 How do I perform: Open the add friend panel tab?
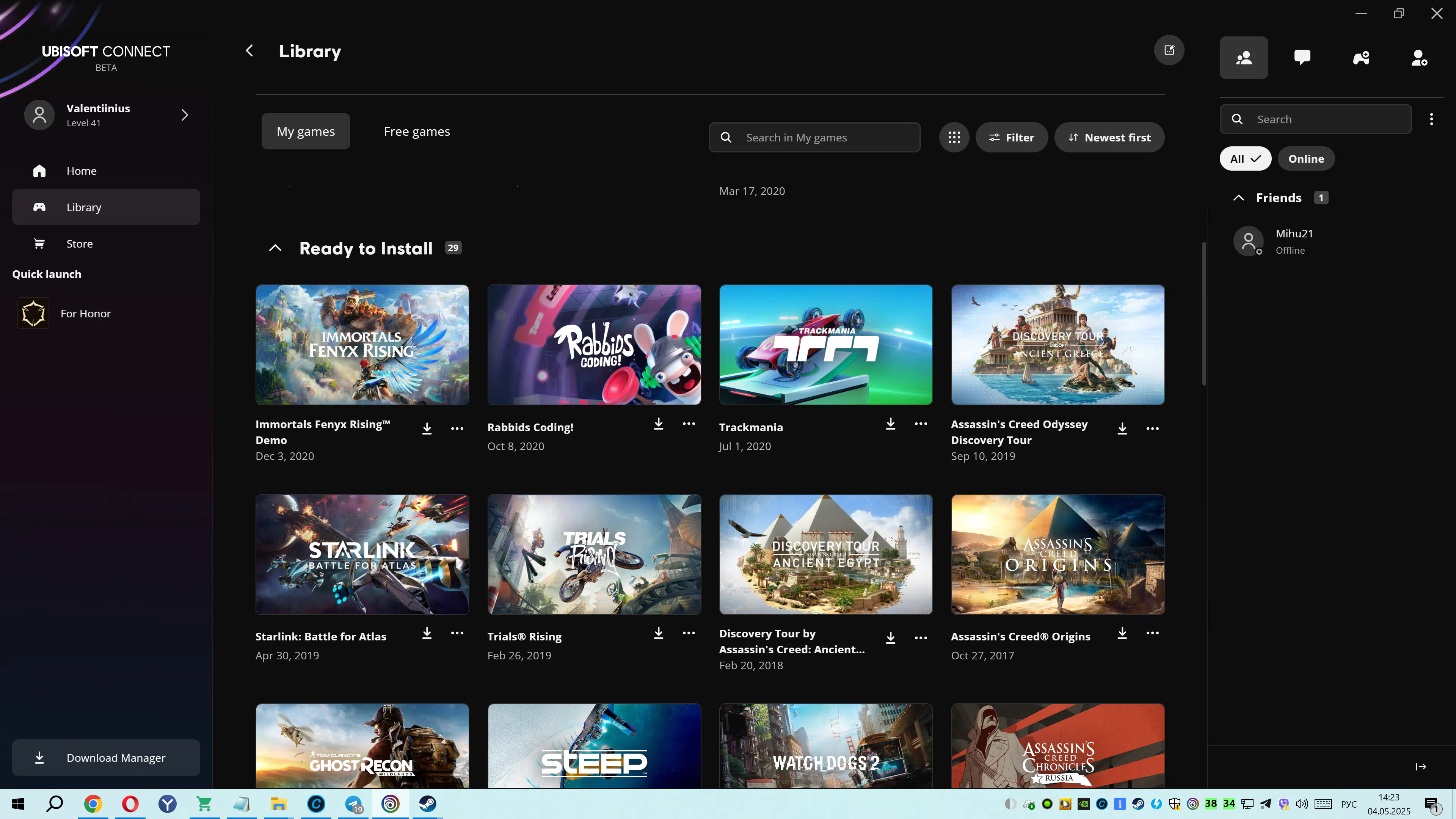(x=1419, y=58)
